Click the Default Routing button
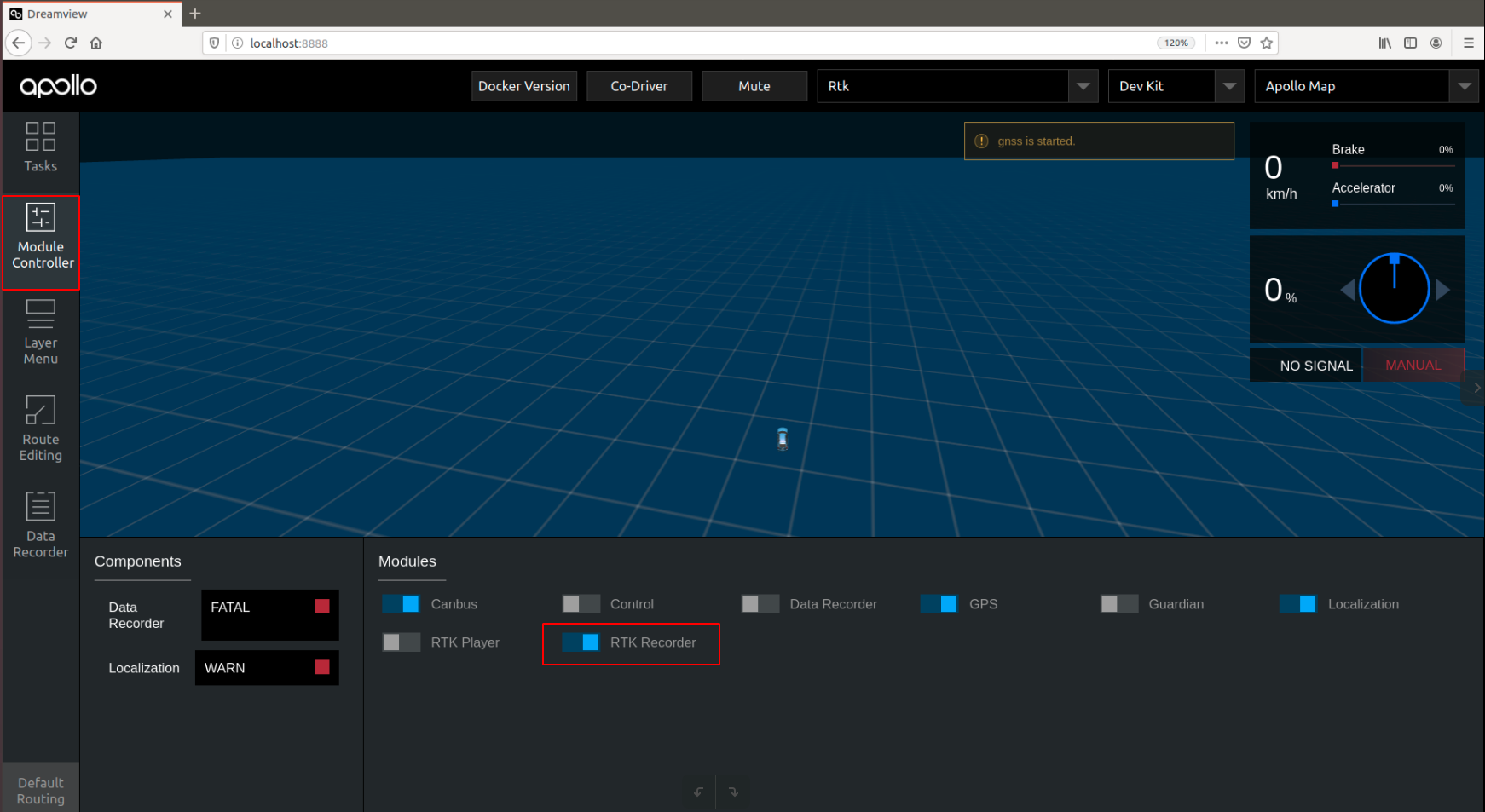The width and height of the screenshot is (1485, 812). pos(41,791)
